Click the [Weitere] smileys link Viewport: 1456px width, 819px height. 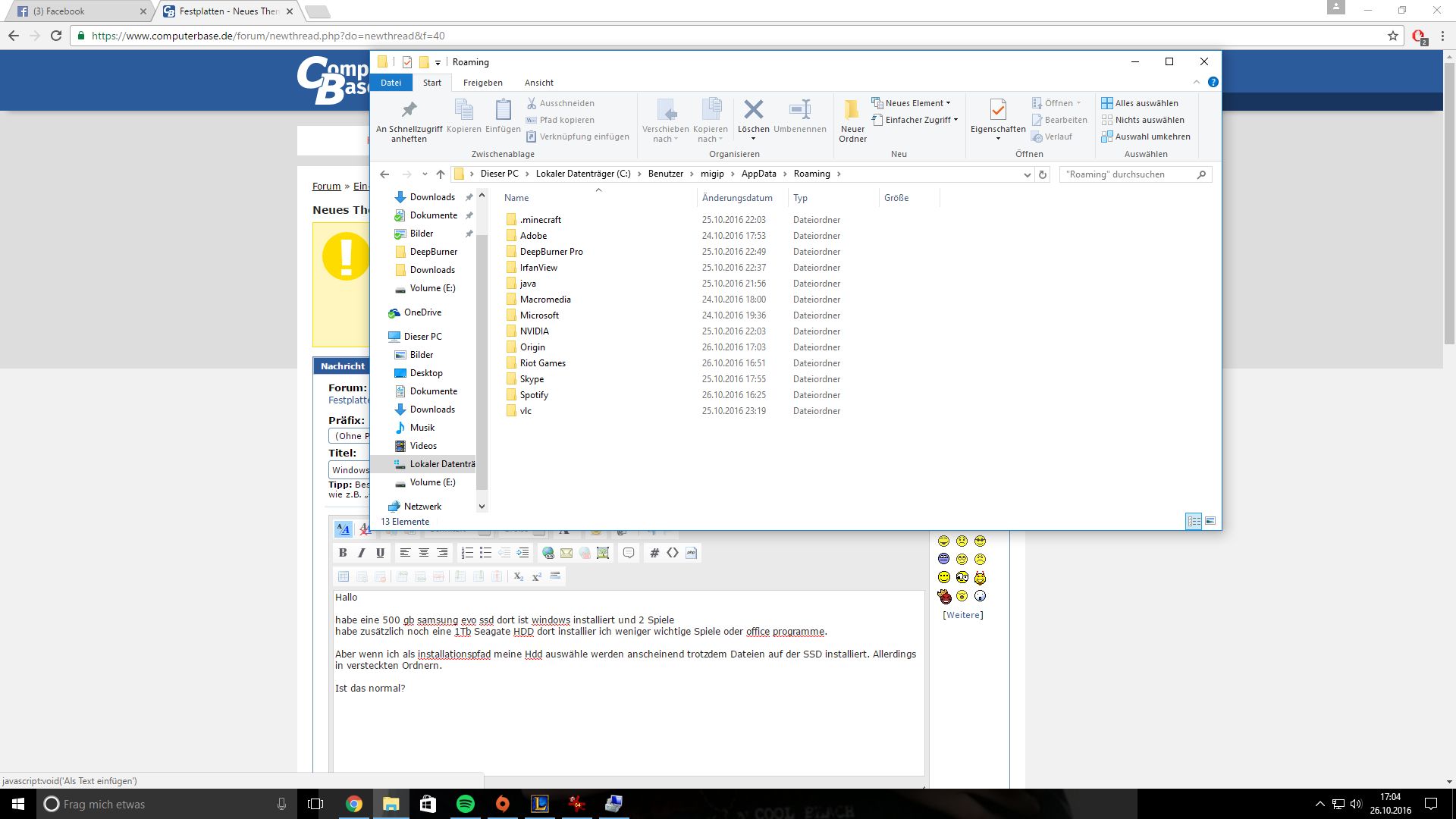[963, 615]
